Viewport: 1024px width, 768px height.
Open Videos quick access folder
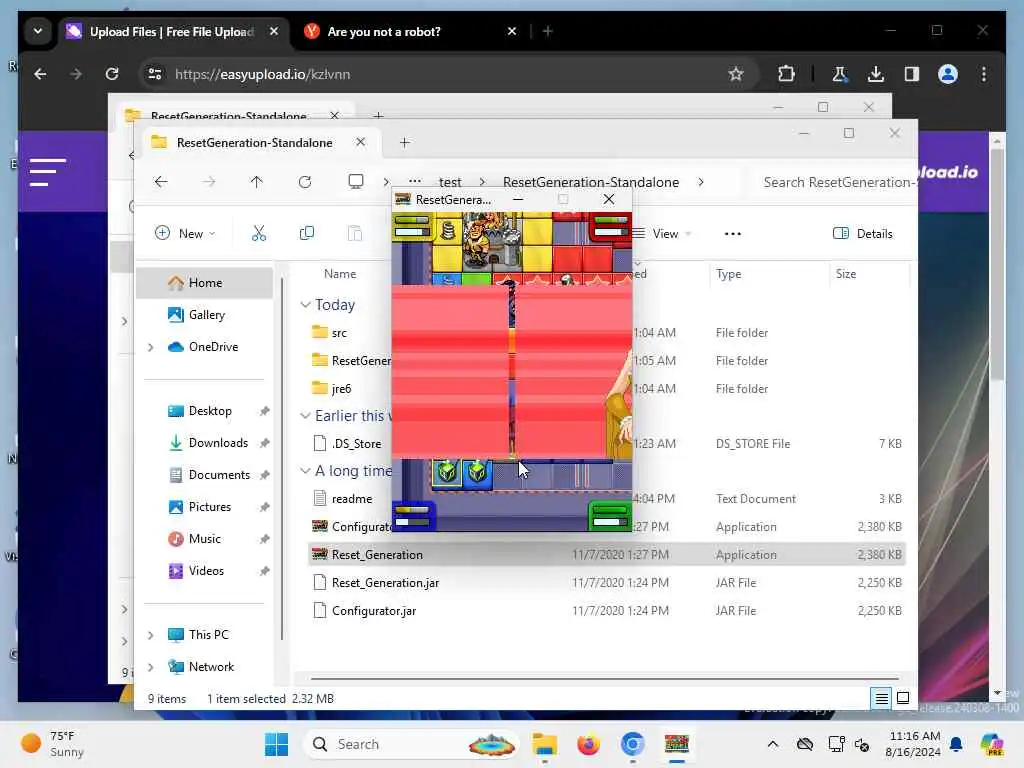204,571
